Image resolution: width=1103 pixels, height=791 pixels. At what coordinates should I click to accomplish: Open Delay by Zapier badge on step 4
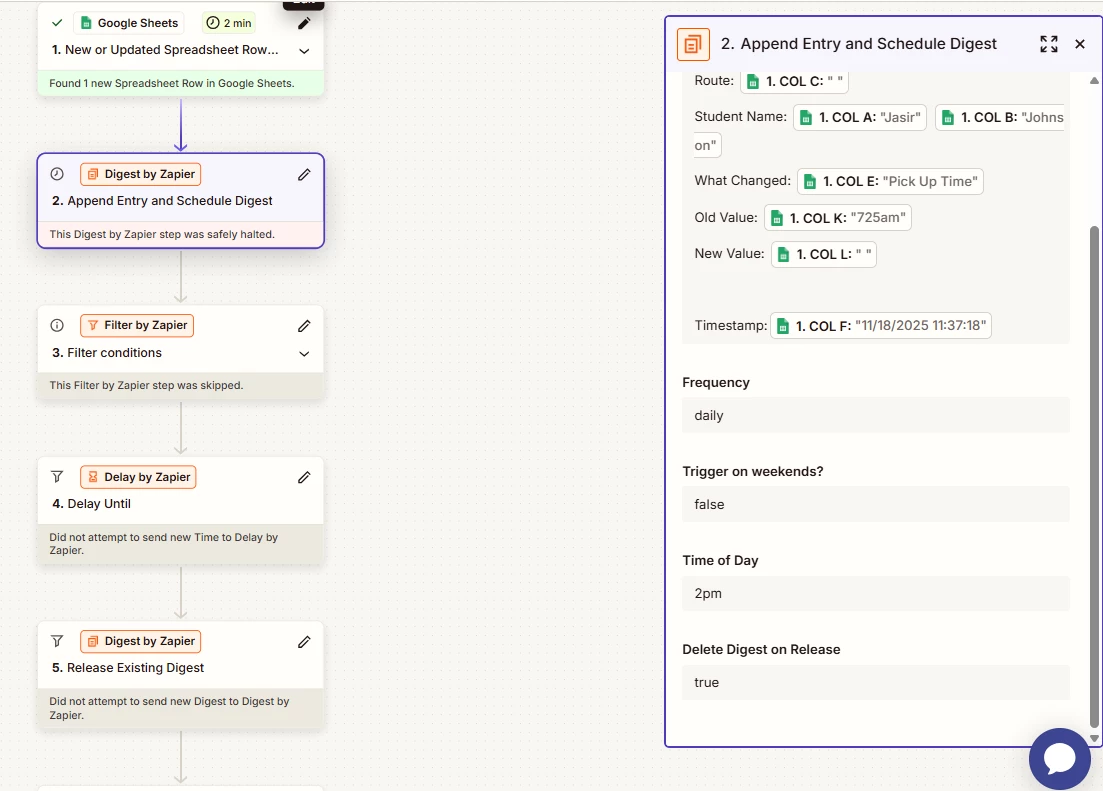pos(139,477)
